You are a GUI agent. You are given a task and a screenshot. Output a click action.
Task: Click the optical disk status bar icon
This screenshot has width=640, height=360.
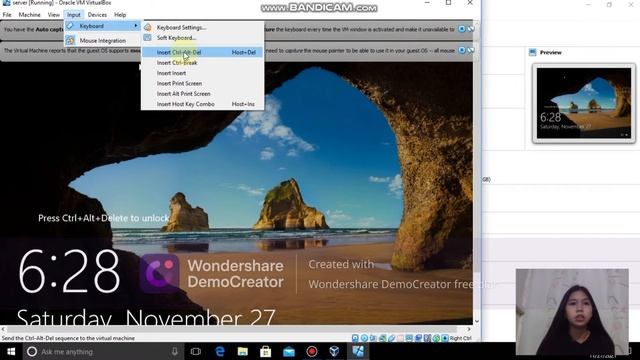coord(364,338)
